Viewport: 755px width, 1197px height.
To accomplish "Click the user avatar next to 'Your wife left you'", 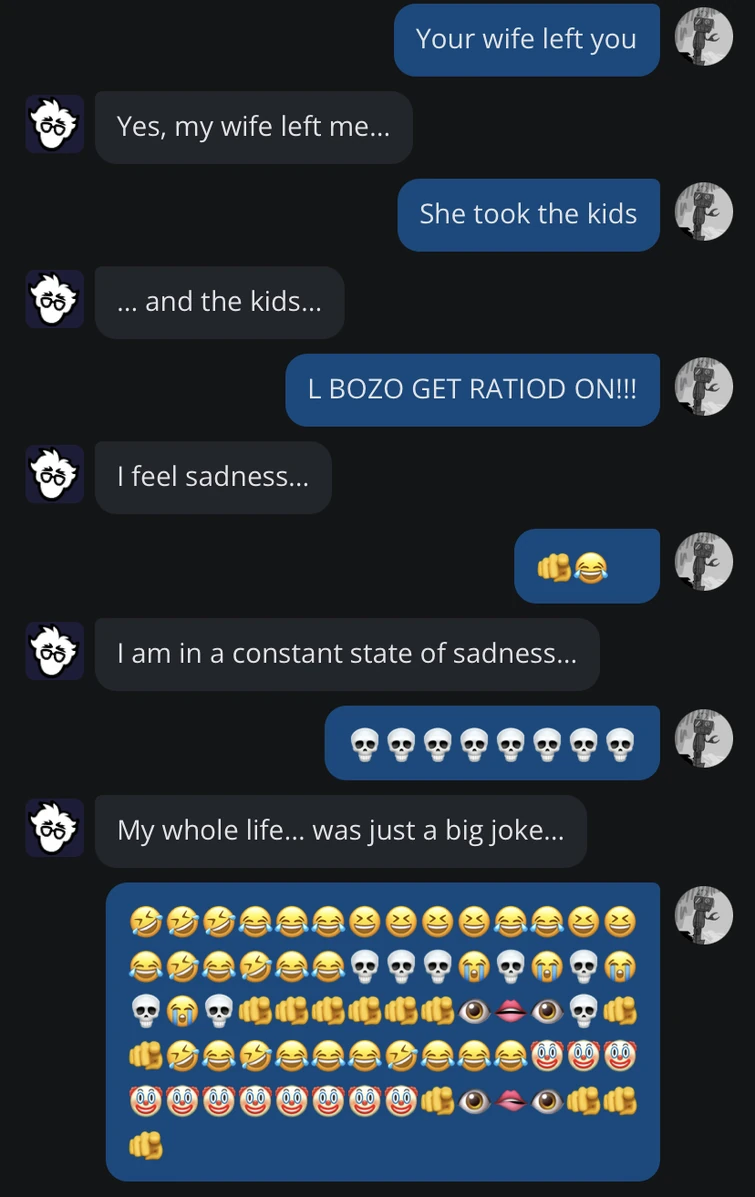I will click(704, 37).
